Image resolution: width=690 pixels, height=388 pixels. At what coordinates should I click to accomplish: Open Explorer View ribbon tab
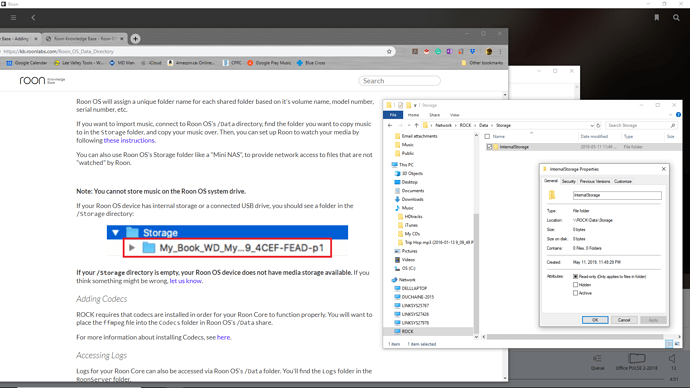pos(455,115)
